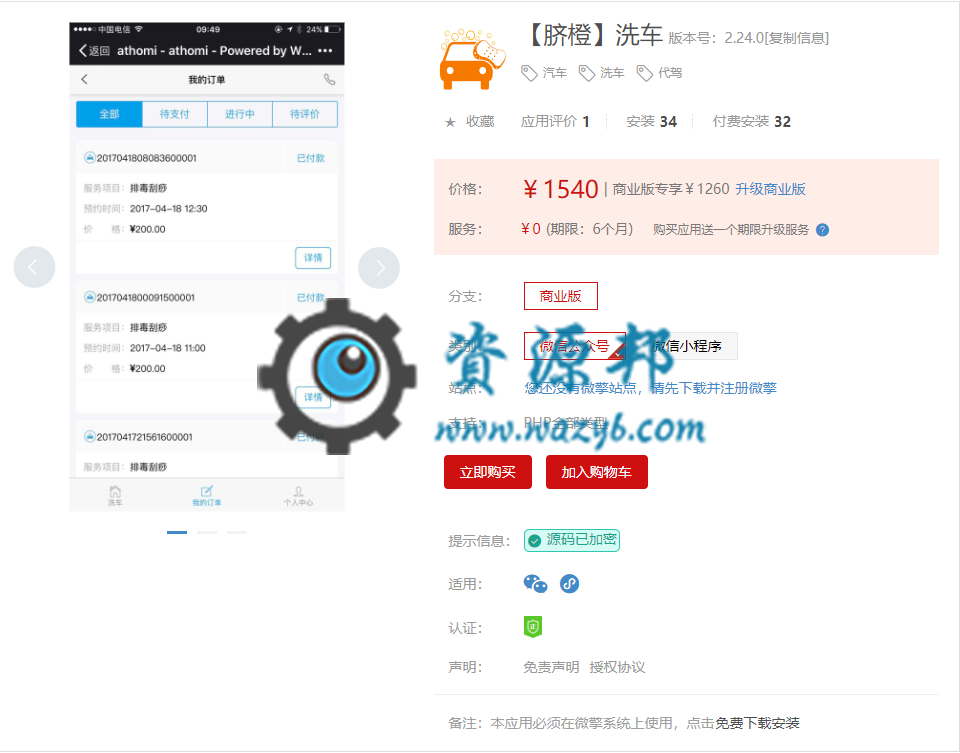This screenshot has width=960, height=753.
Task: Click the 复制信息 link
Action: point(796,38)
